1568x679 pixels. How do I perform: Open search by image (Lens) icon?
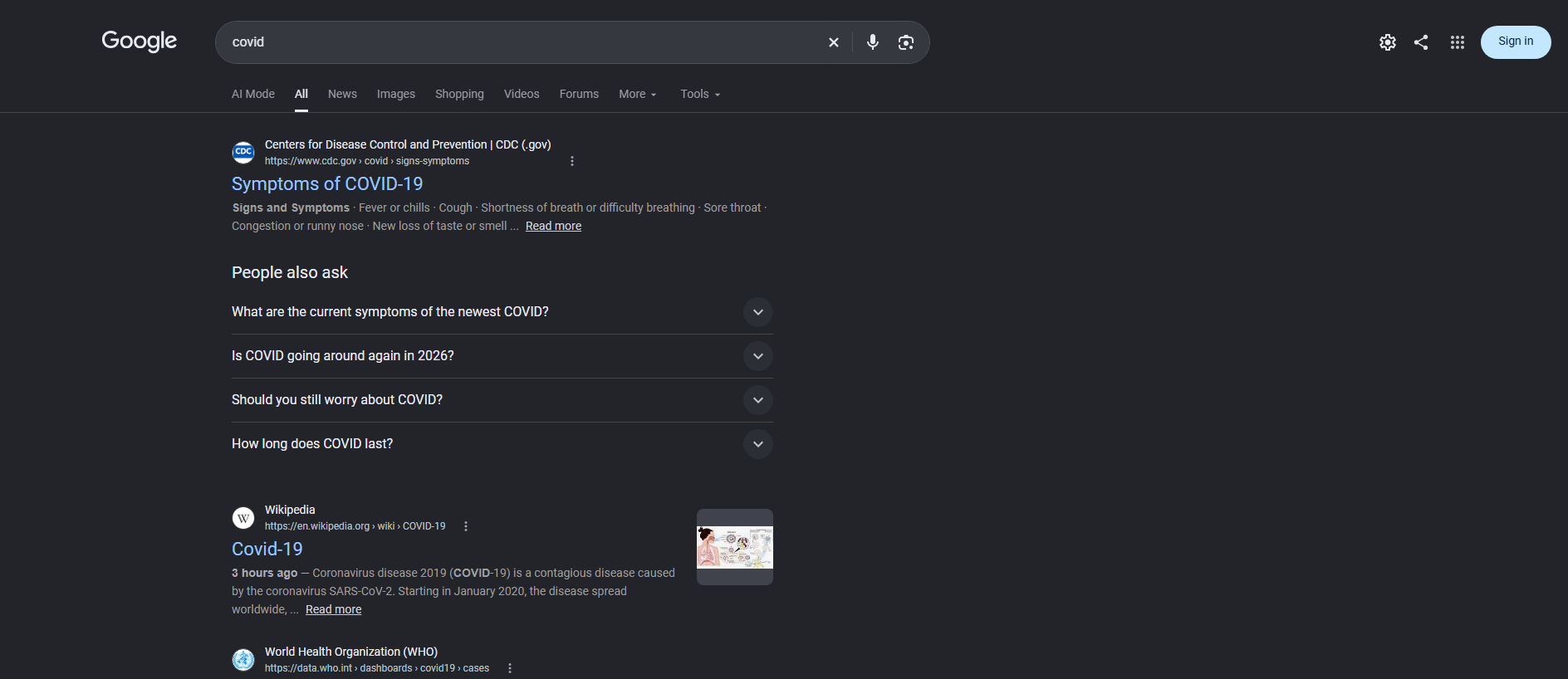click(x=906, y=42)
